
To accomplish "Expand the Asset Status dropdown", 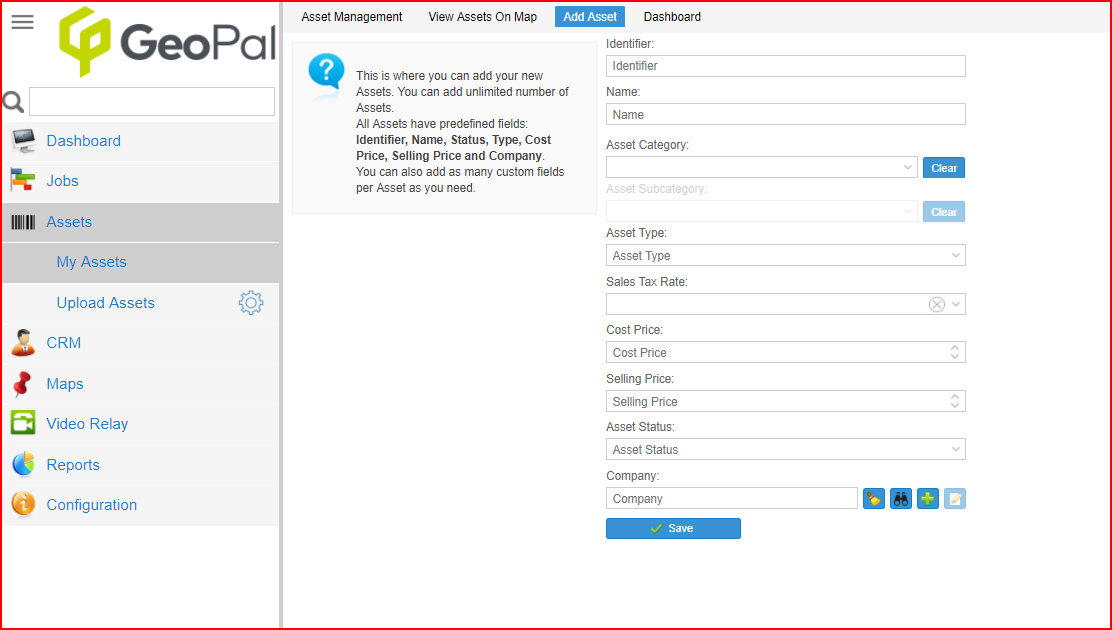I will tap(955, 450).
